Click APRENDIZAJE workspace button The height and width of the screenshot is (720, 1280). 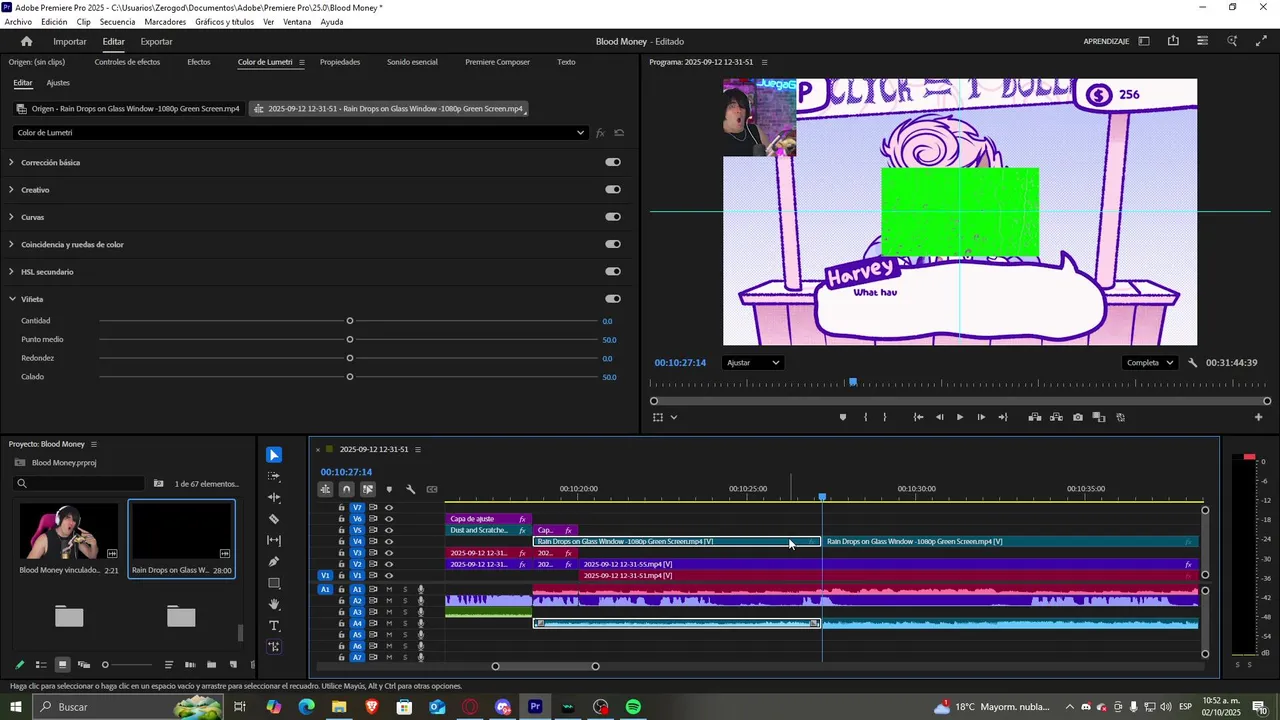[1106, 41]
